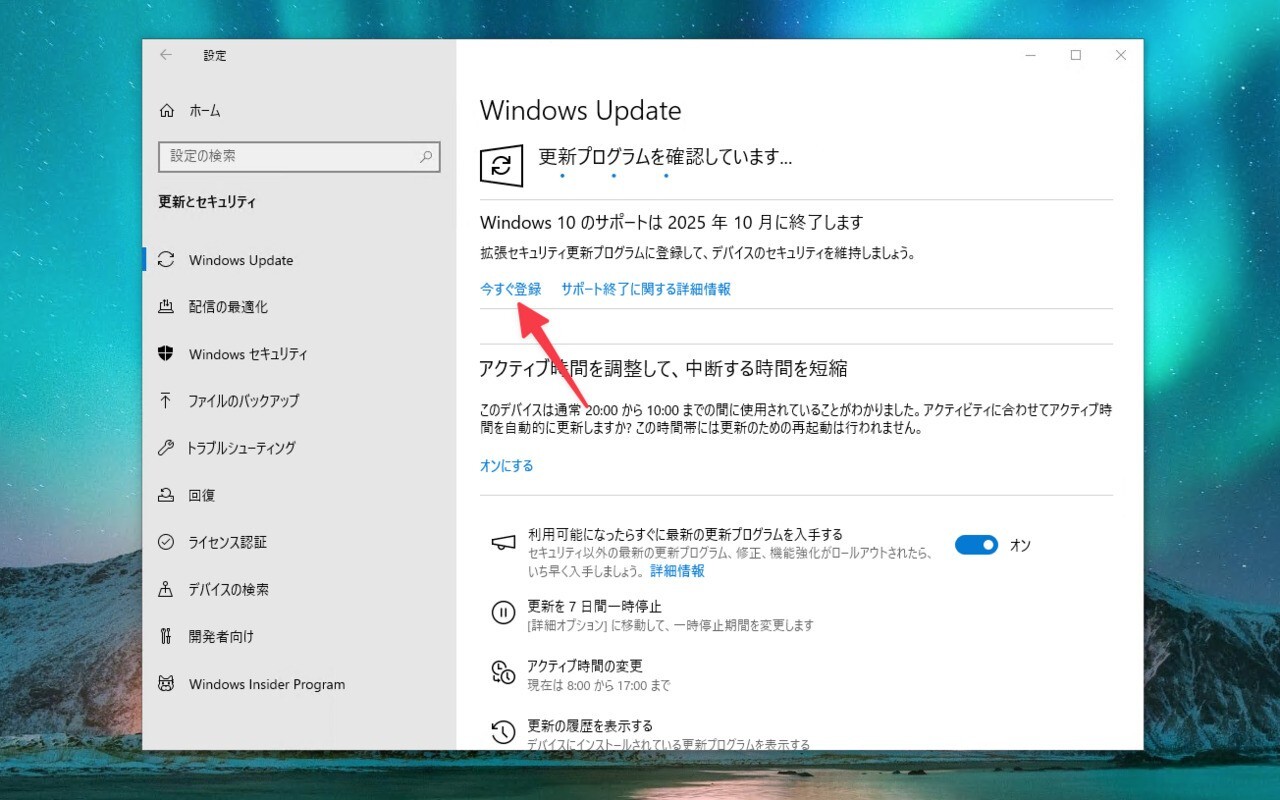Open the ホーム home page
The height and width of the screenshot is (800, 1280).
pos(205,111)
